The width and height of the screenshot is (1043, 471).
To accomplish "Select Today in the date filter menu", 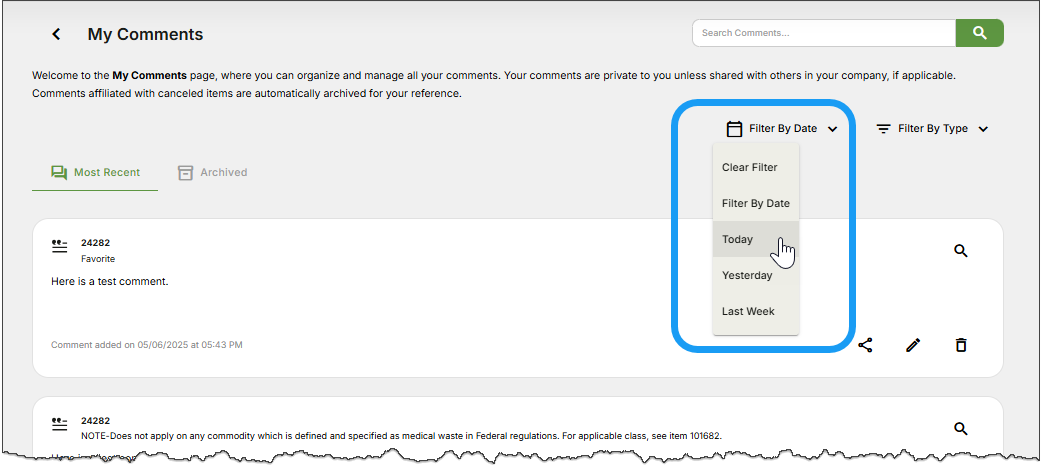I will click(x=738, y=239).
